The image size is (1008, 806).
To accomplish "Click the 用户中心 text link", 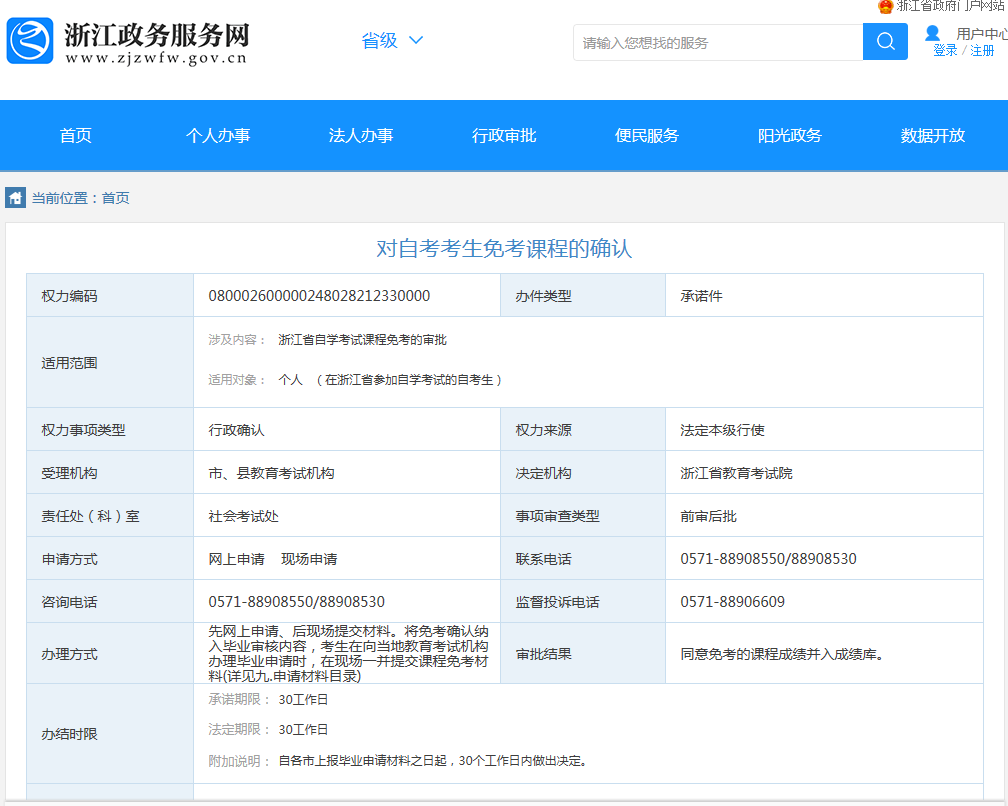I will click(981, 34).
